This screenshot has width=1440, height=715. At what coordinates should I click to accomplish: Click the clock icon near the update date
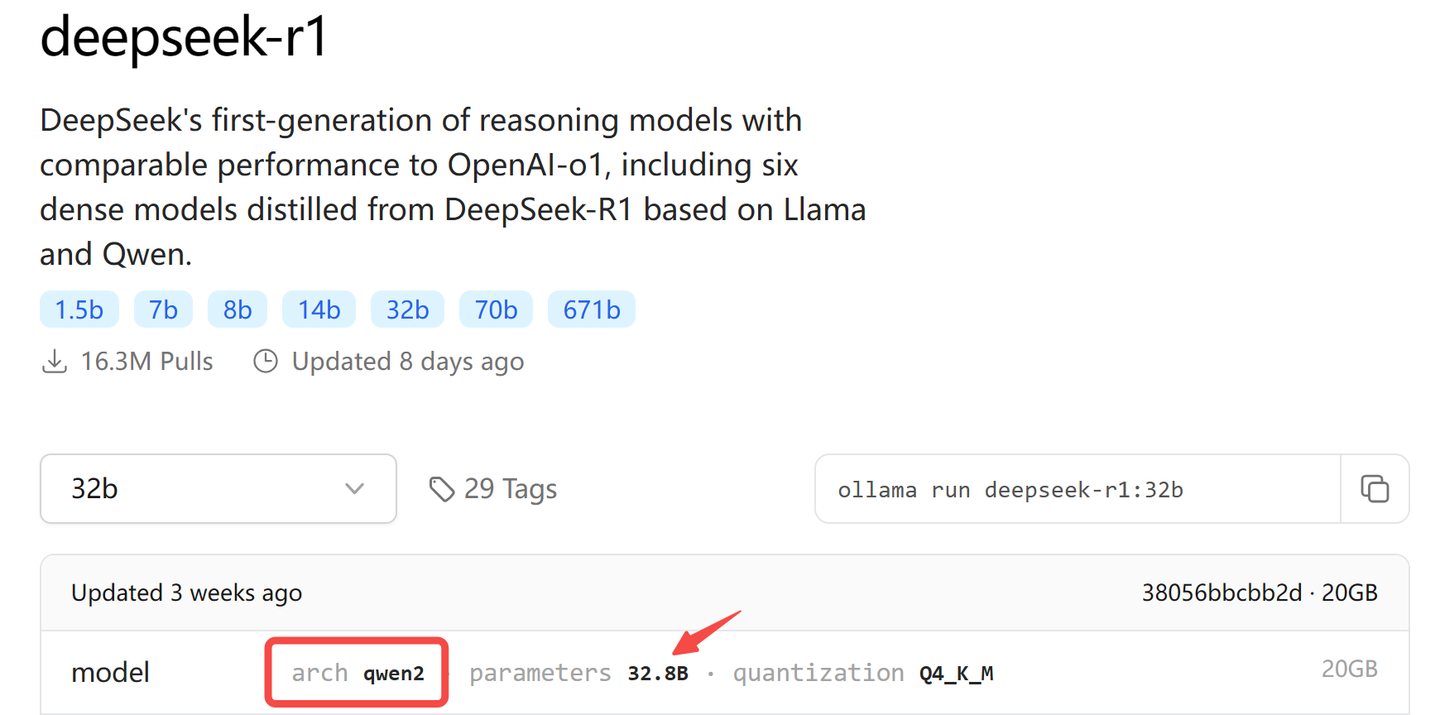coord(265,361)
